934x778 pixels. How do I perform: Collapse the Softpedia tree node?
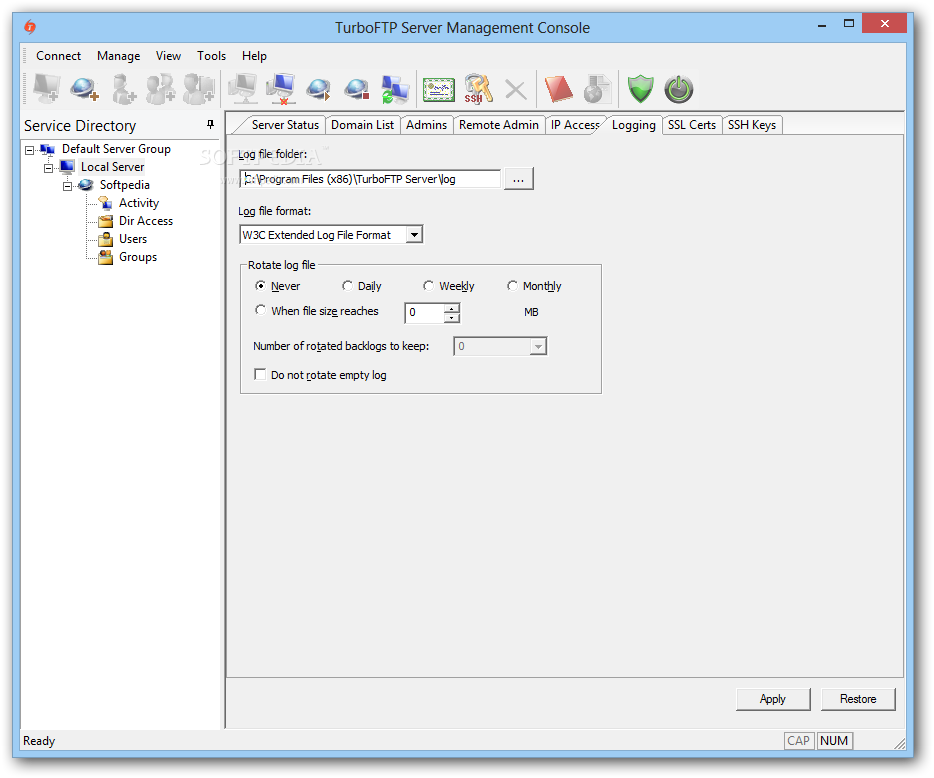tap(67, 186)
